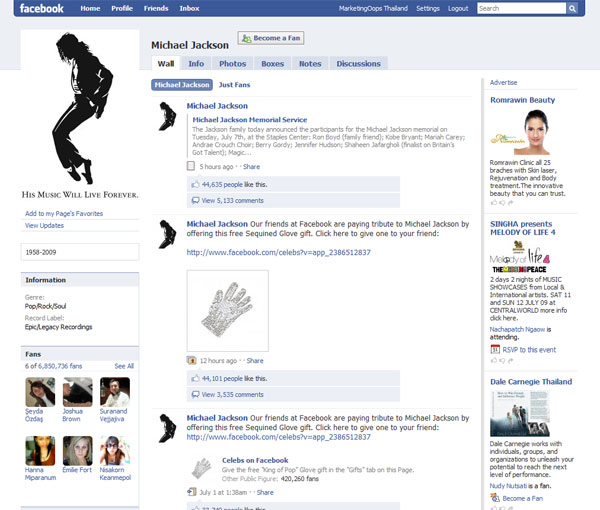Image resolution: width=600 pixels, height=510 pixels.
Task: Click in the Search input field
Action: pyautogui.click(x=522, y=8)
